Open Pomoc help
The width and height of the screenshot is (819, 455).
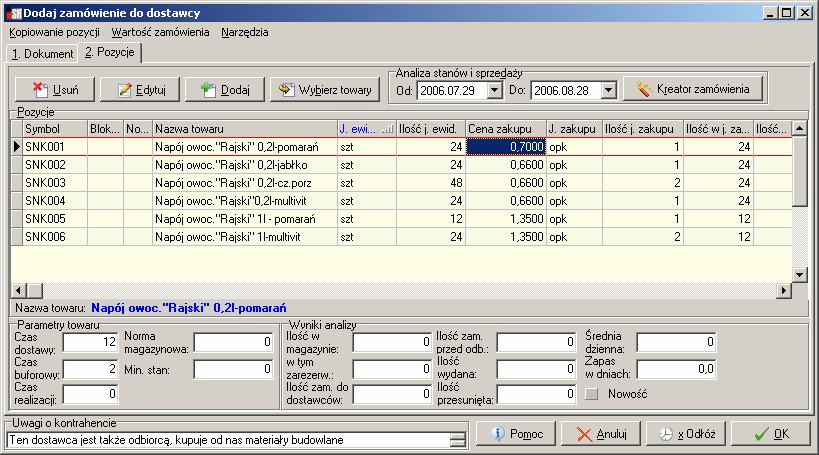tap(515, 434)
